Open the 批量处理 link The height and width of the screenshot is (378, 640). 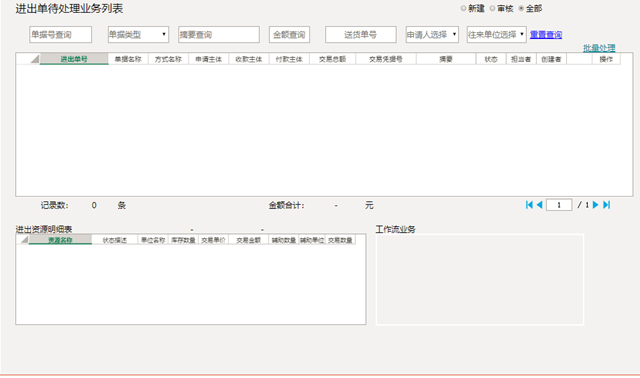(599, 48)
